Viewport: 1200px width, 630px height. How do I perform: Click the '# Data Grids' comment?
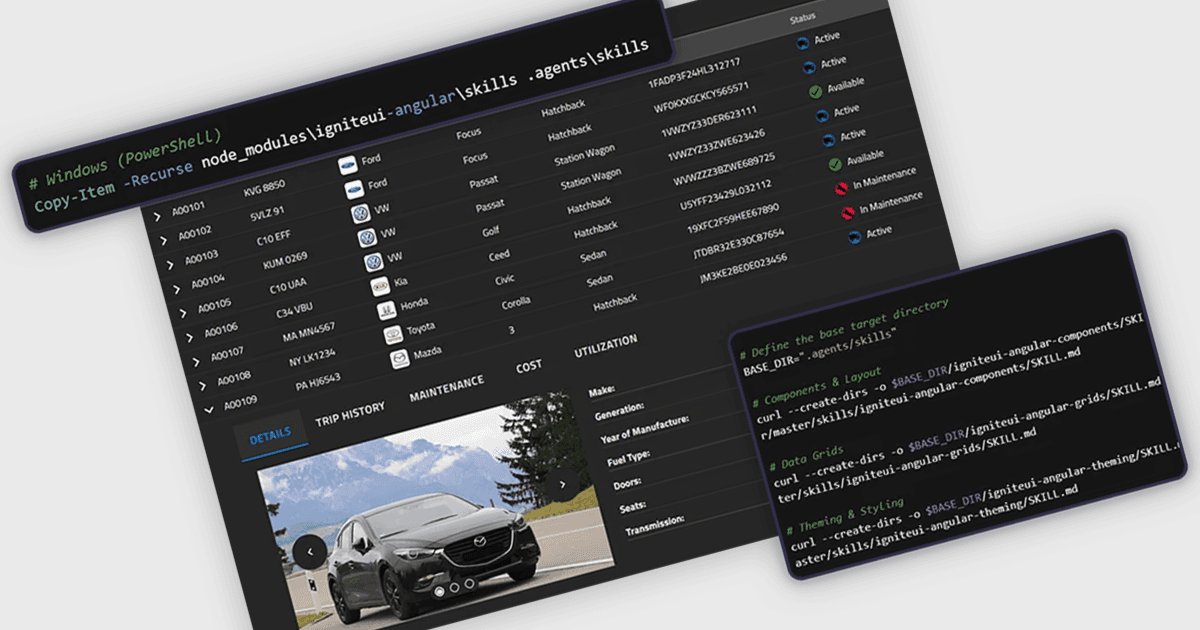[808, 459]
